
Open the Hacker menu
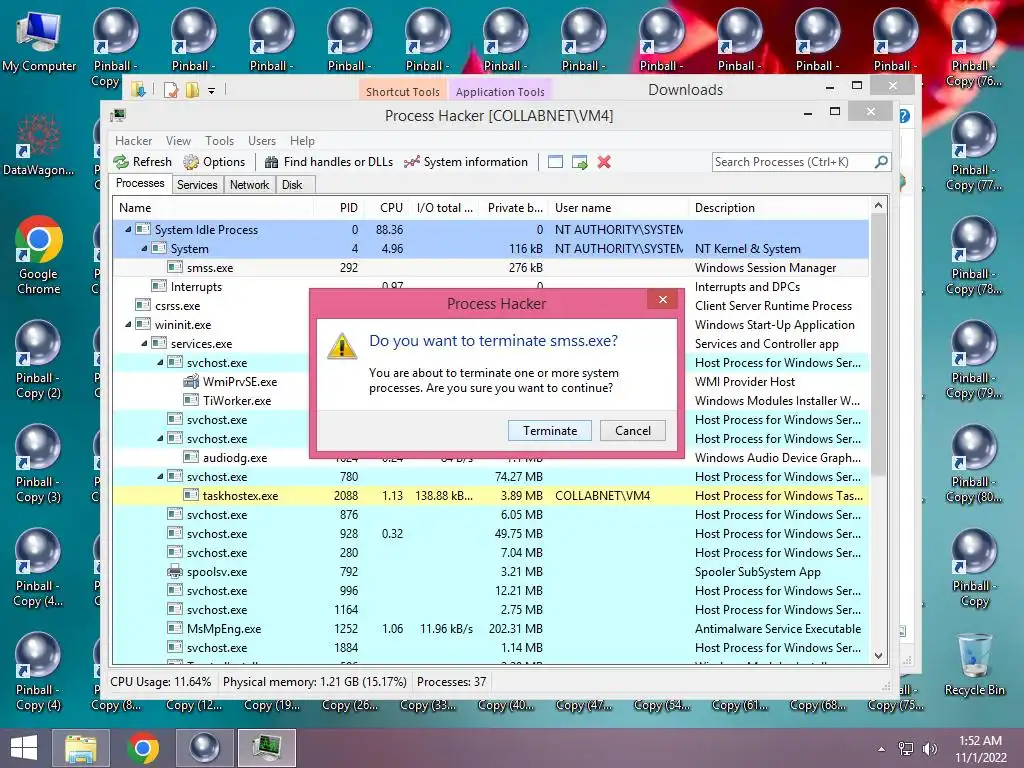(133, 140)
